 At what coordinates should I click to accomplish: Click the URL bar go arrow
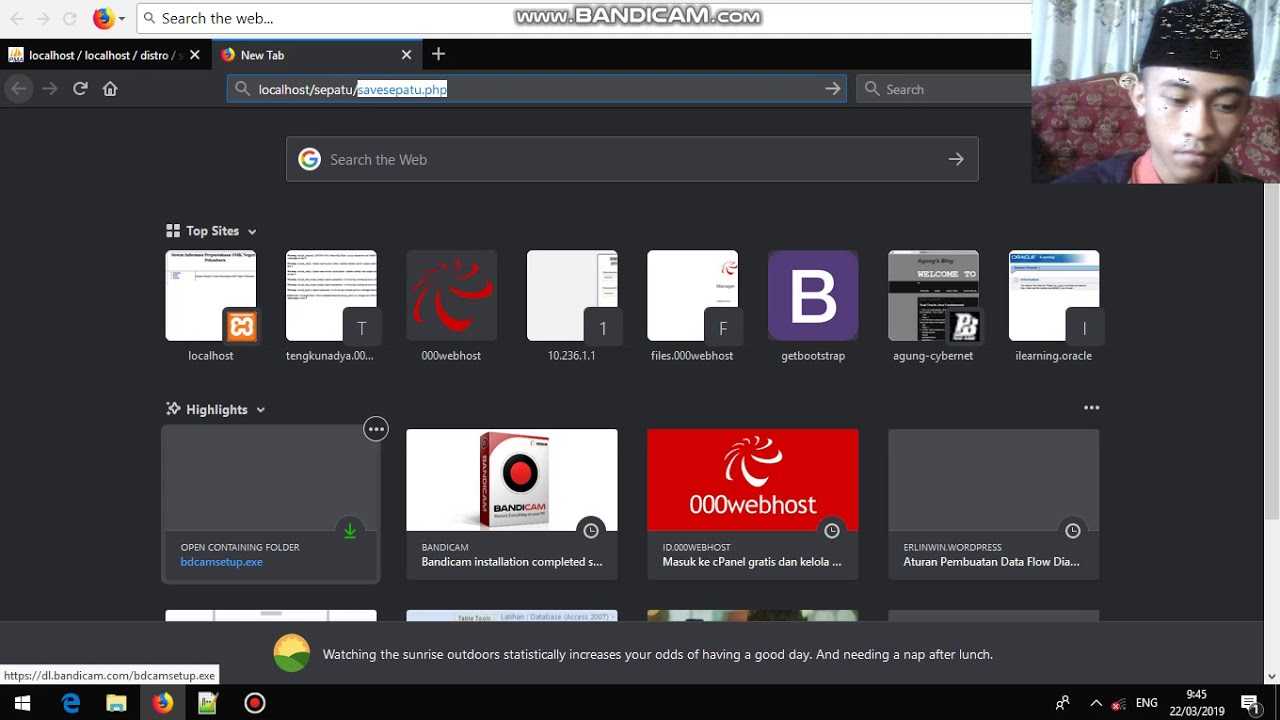click(x=832, y=89)
